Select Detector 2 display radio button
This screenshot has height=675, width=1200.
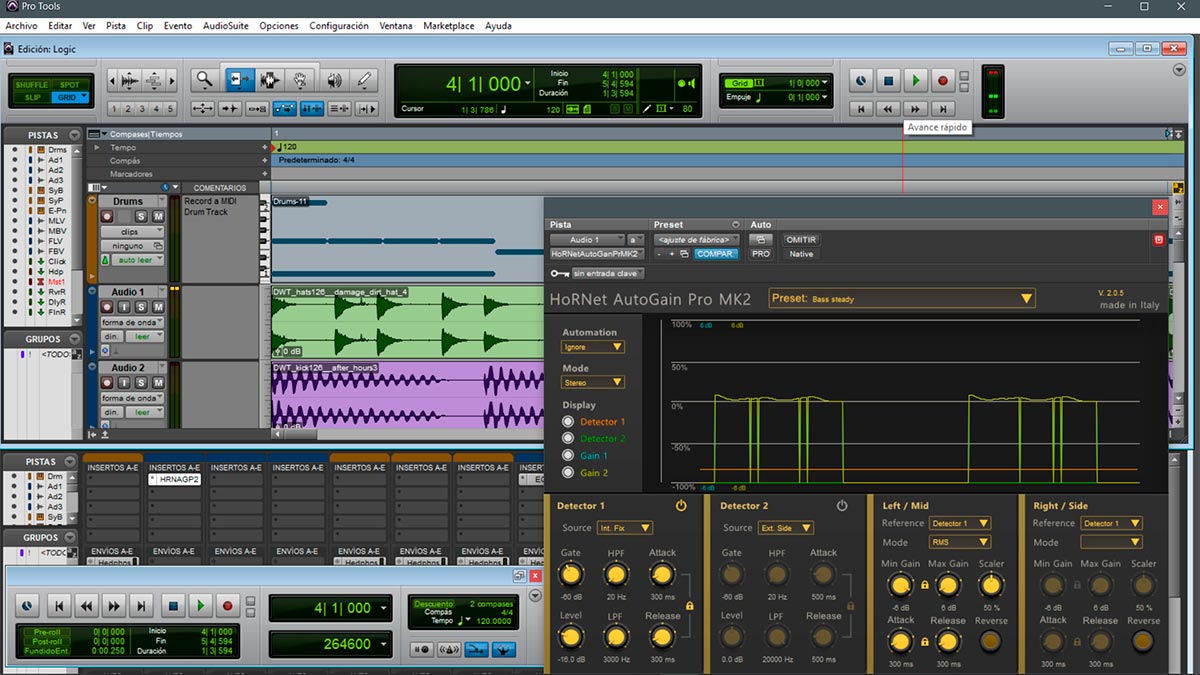(569, 439)
